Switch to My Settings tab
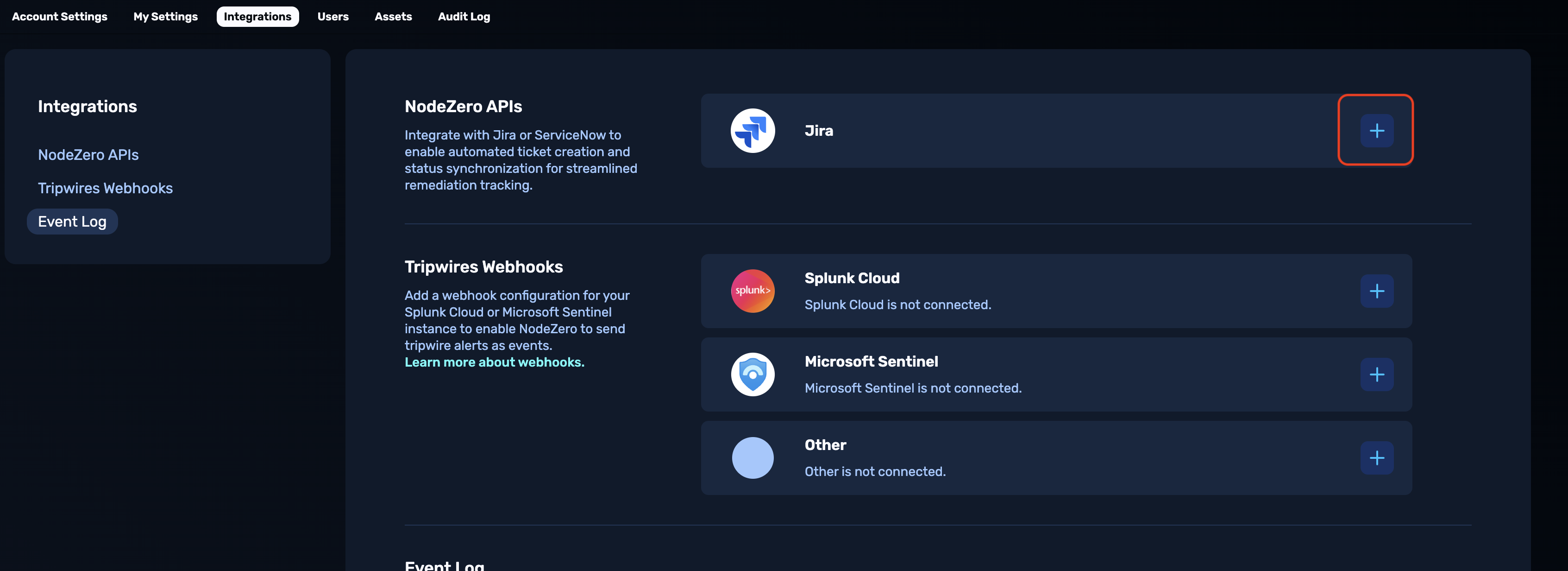Screen dimensions: 1568x571 (166, 17)
